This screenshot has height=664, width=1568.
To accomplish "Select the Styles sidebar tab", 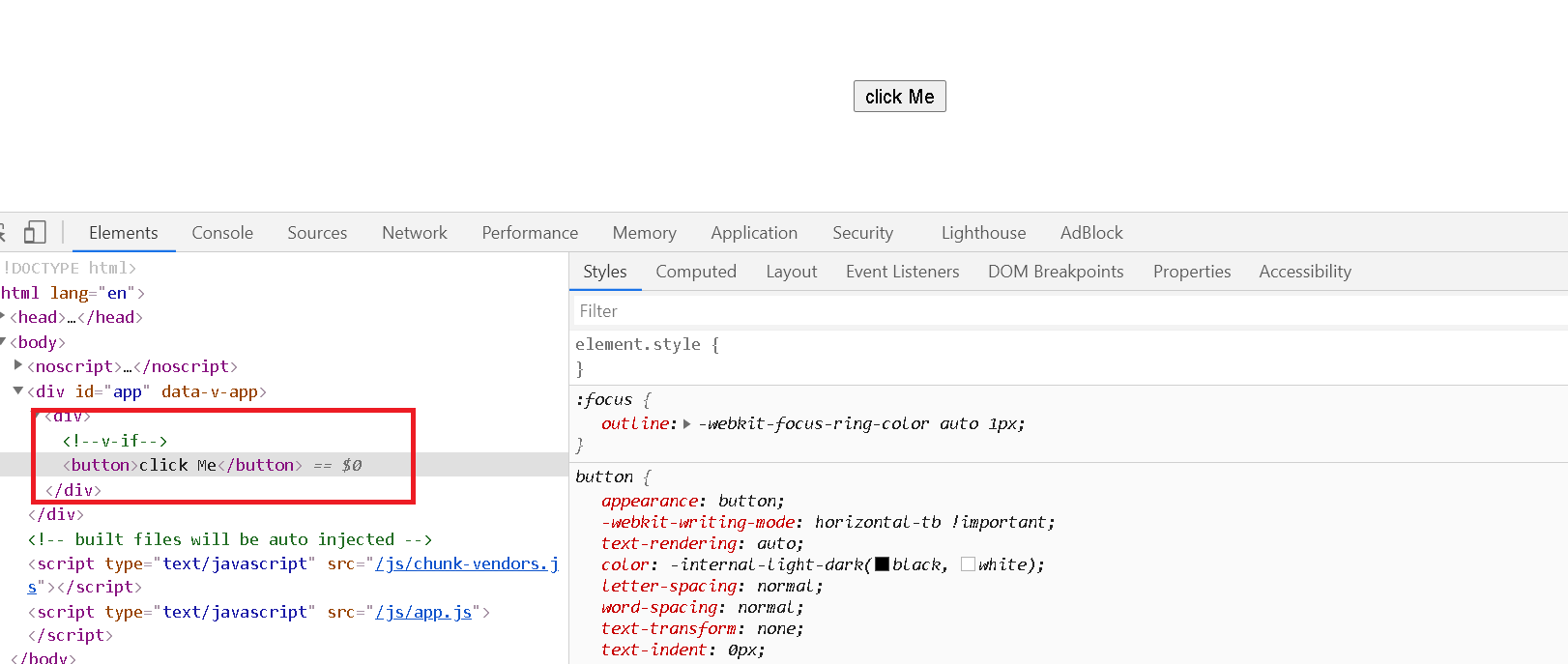I will pyautogui.click(x=605, y=272).
